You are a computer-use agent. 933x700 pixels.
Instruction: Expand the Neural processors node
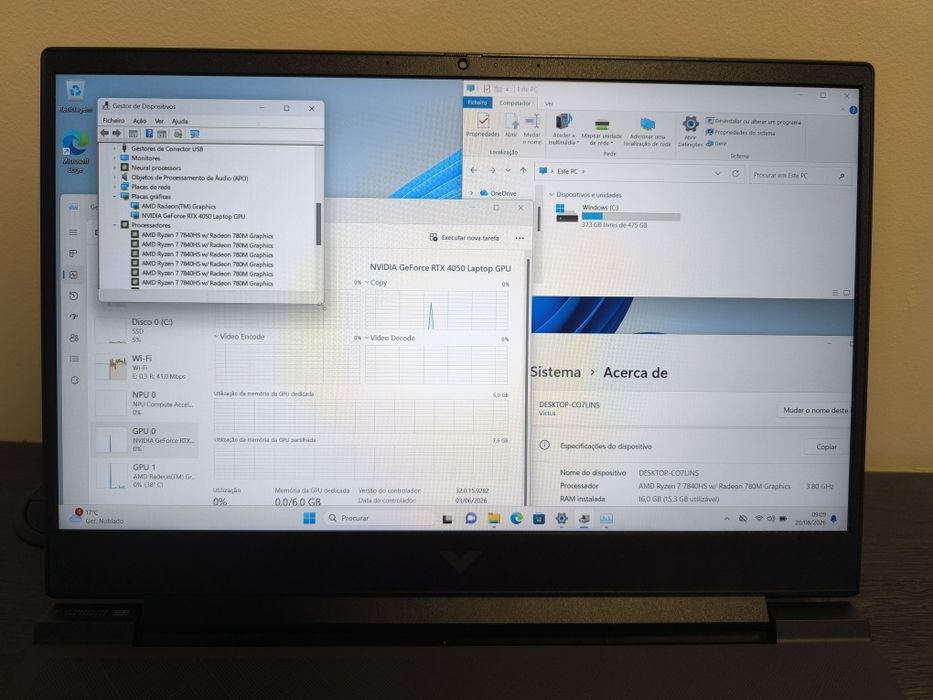click(x=115, y=167)
